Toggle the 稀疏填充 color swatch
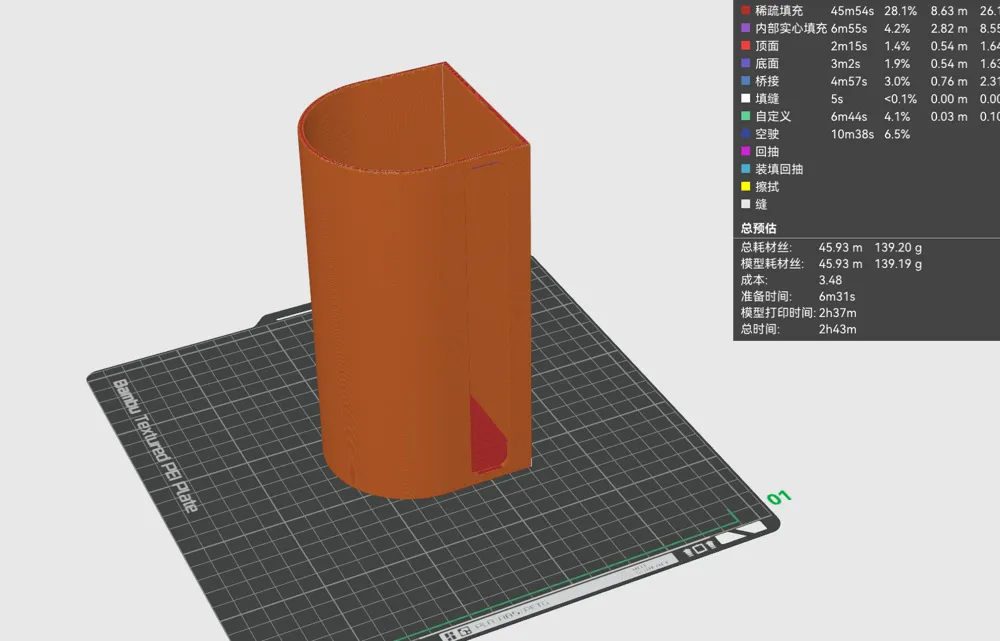 click(x=746, y=11)
